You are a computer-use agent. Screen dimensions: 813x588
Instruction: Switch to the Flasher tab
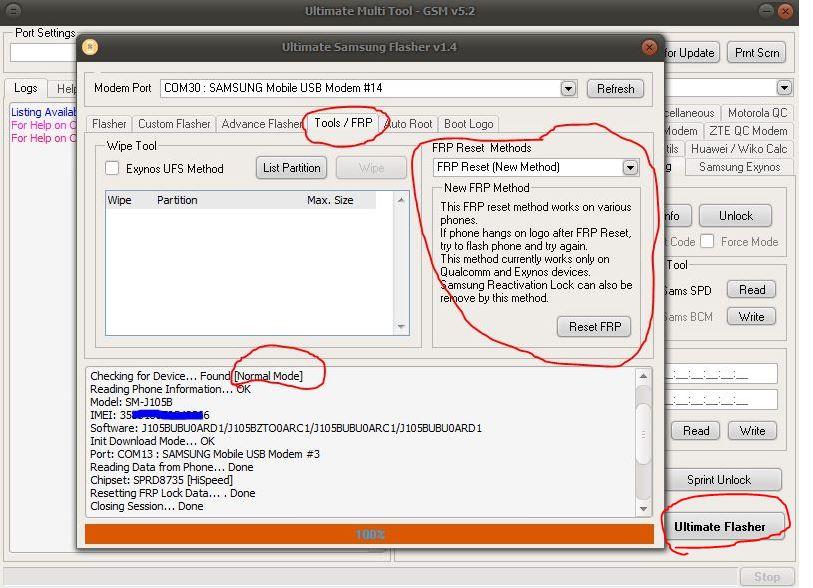coord(109,124)
